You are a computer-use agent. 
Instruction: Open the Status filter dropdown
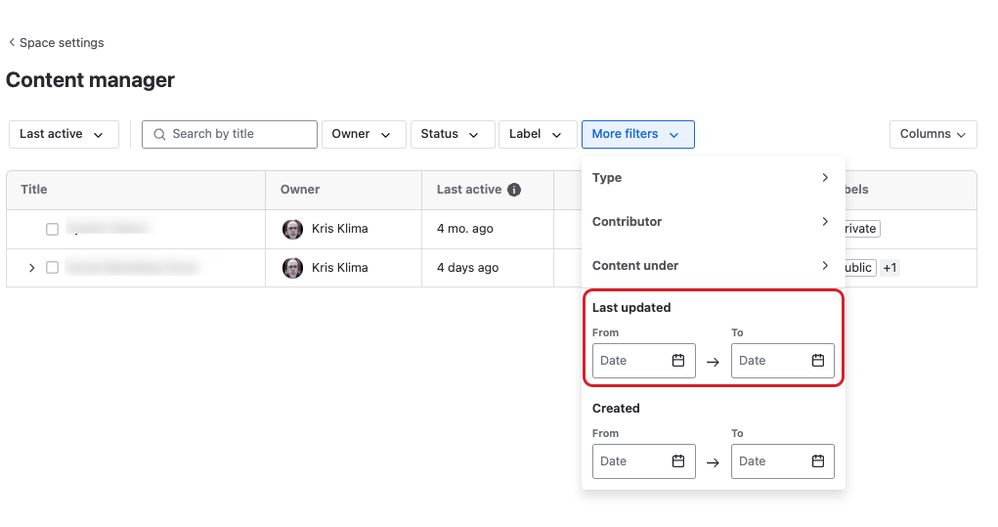453,134
